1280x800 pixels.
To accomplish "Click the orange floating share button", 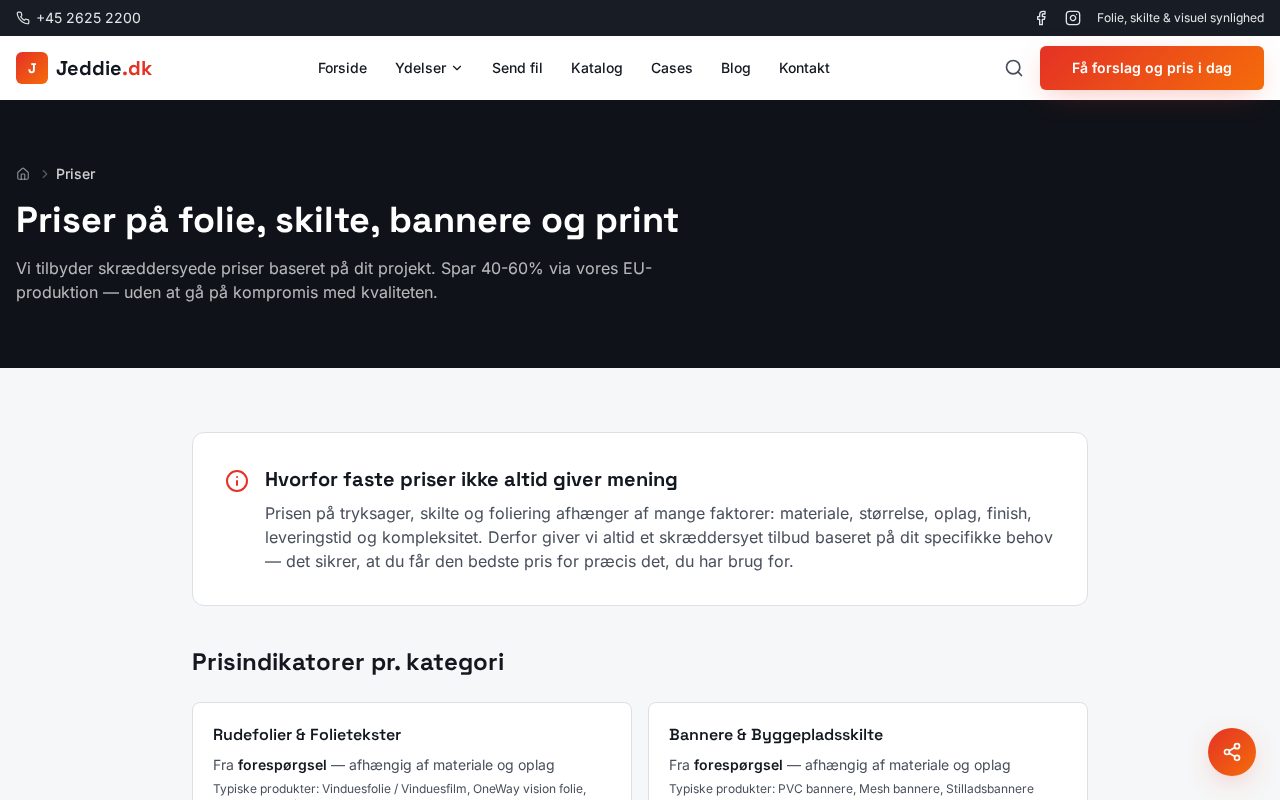I will point(1232,752).
